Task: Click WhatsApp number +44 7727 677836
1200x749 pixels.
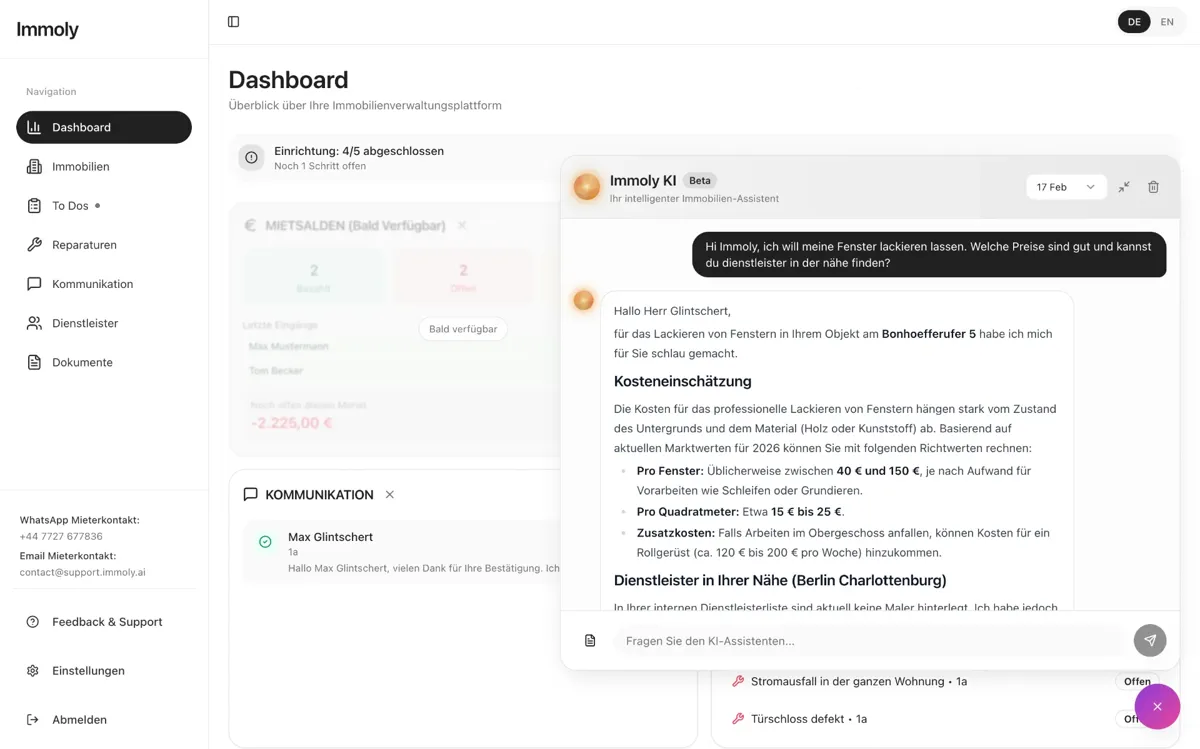Action: [x=61, y=537]
